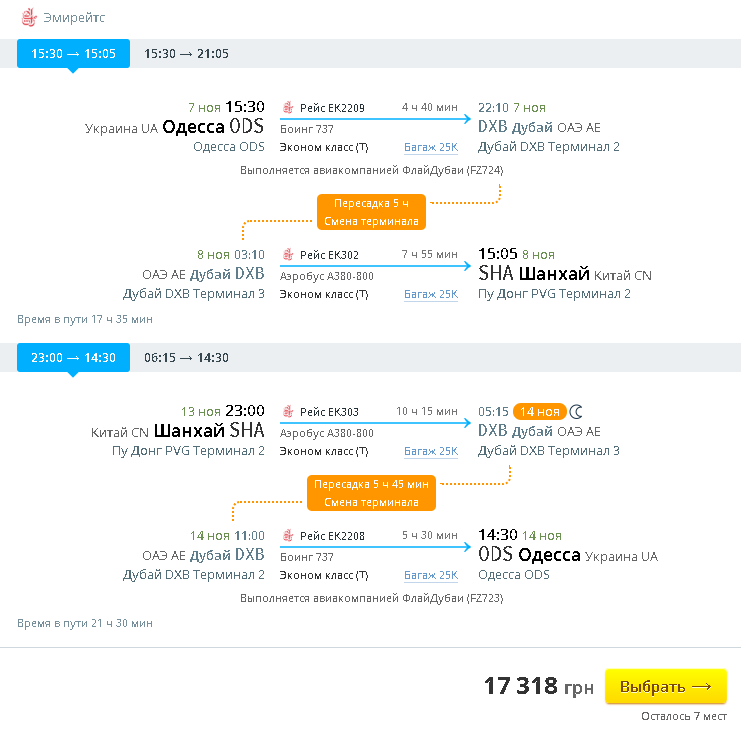Image resolution: width=746 pixels, height=735 pixels.
Task: Click the Emirates airline logo at top
Action: coord(27,18)
